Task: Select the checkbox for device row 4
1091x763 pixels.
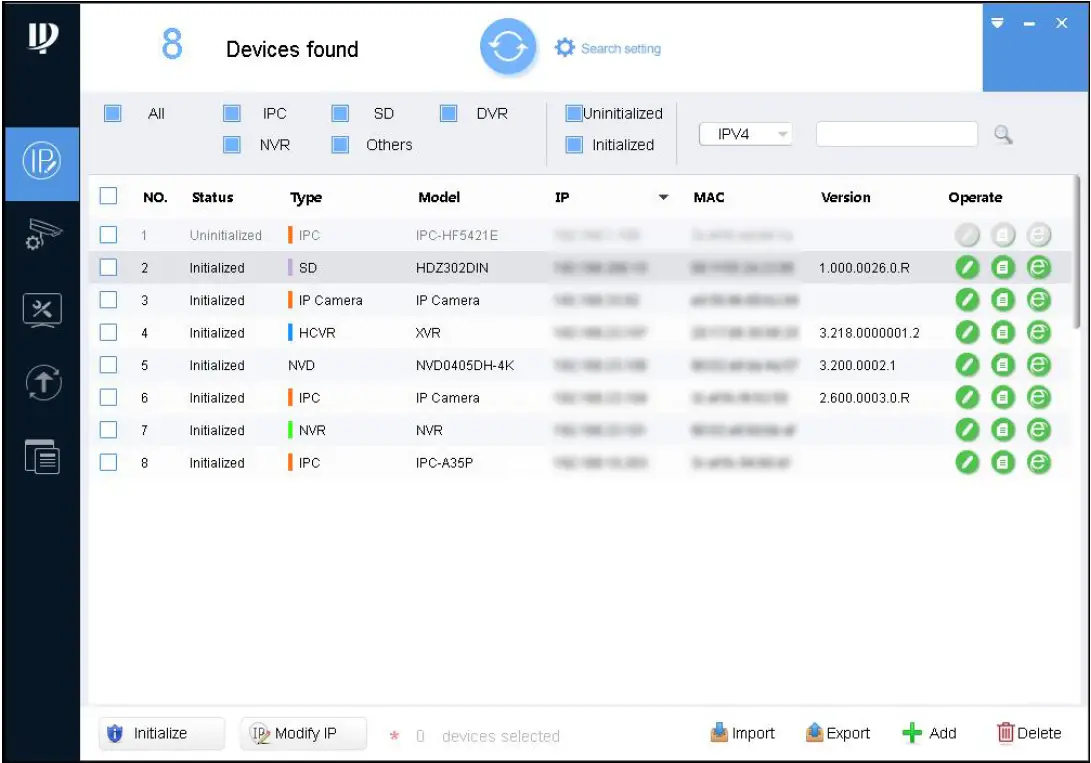Action: point(109,332)
